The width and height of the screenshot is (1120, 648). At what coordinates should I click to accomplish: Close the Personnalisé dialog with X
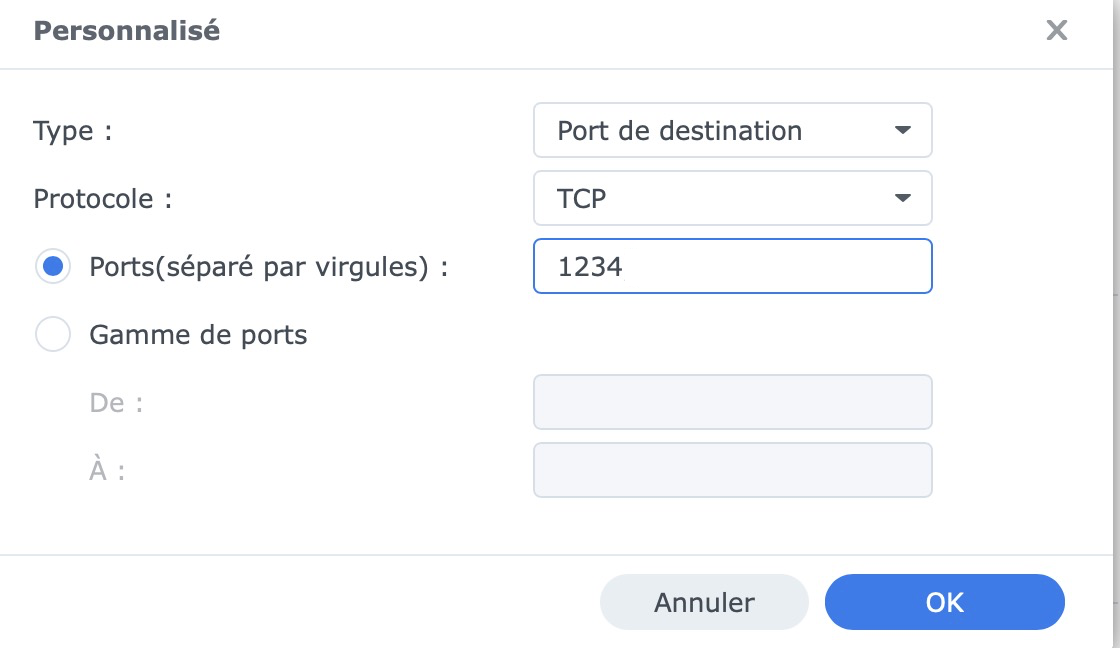(1056, 31)
